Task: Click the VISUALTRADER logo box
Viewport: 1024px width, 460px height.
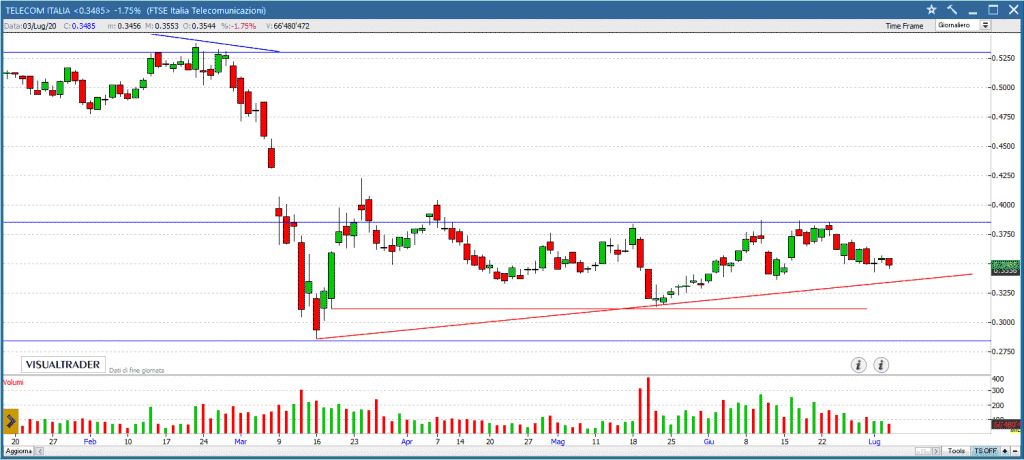Action: [x=63, y=365]
